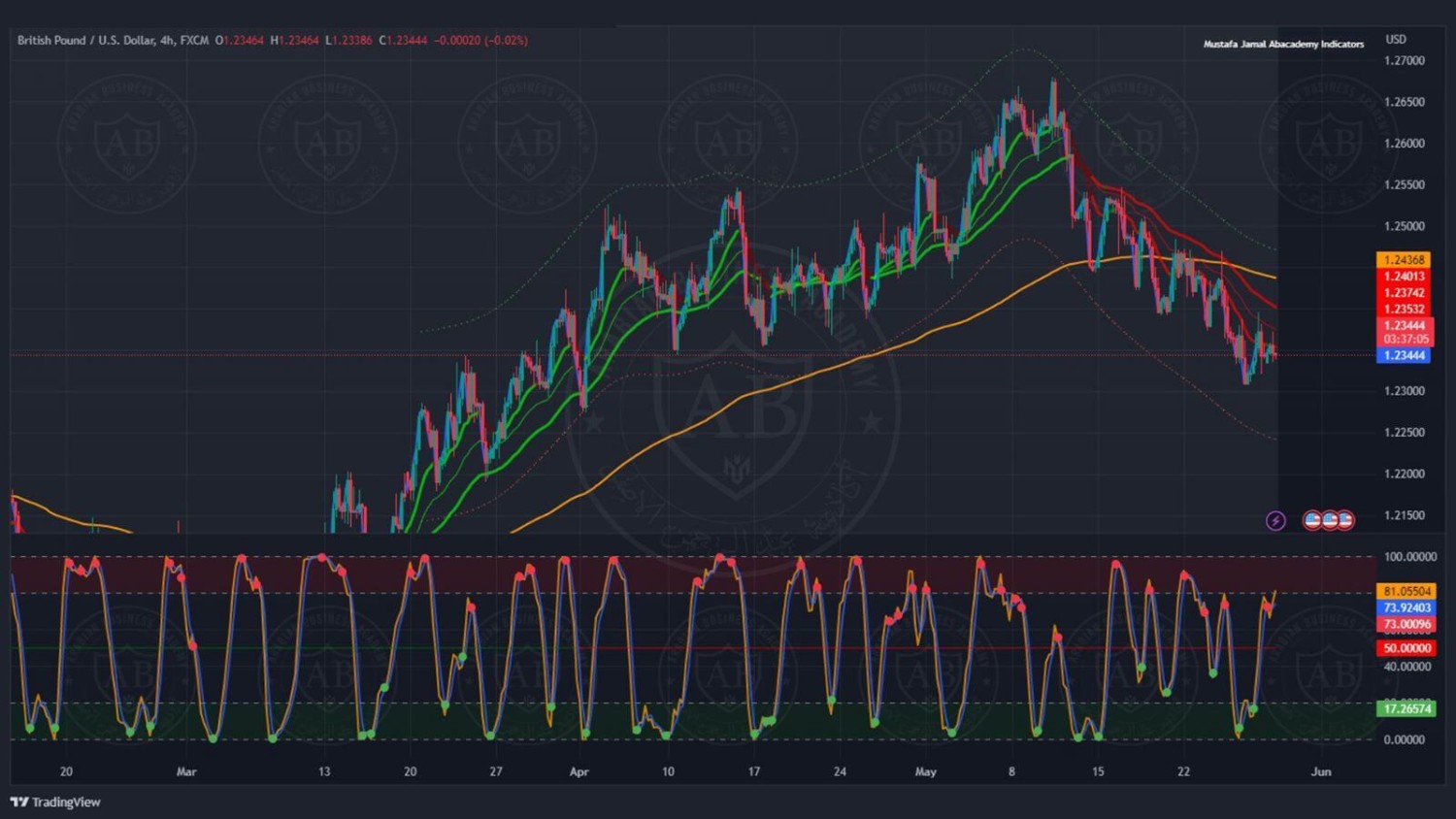Click the 1.22500 price axis value

(x=1405, y=433)
